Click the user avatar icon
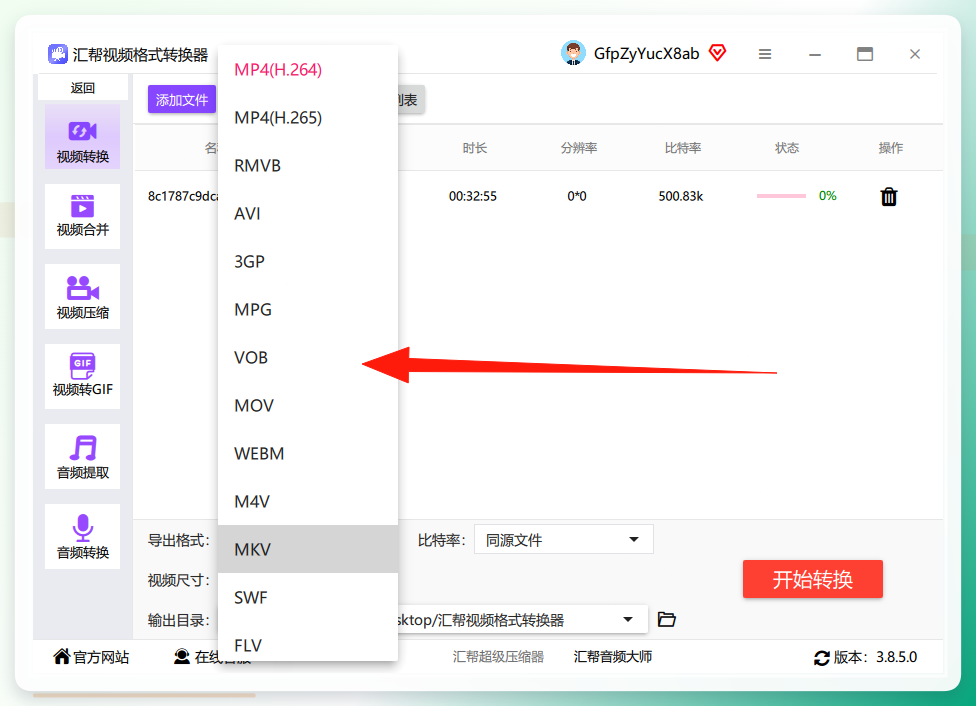Image resolution: width=976 pixels, height=706 pixels. click(573, 54)
